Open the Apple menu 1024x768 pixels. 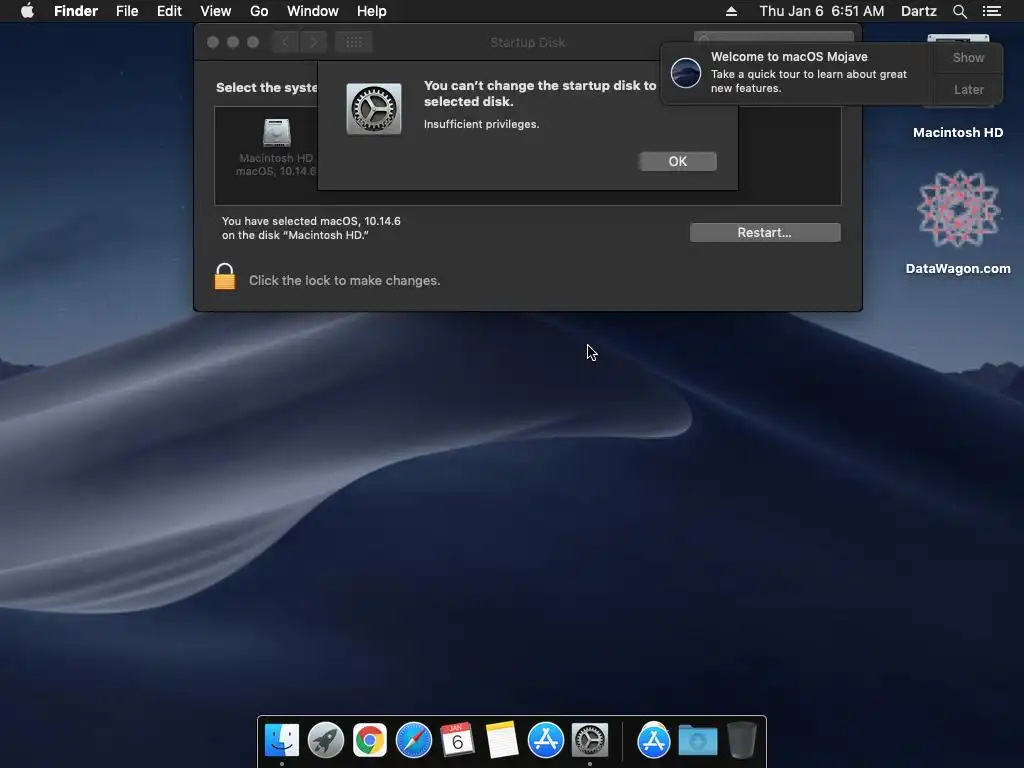(27, 11)
